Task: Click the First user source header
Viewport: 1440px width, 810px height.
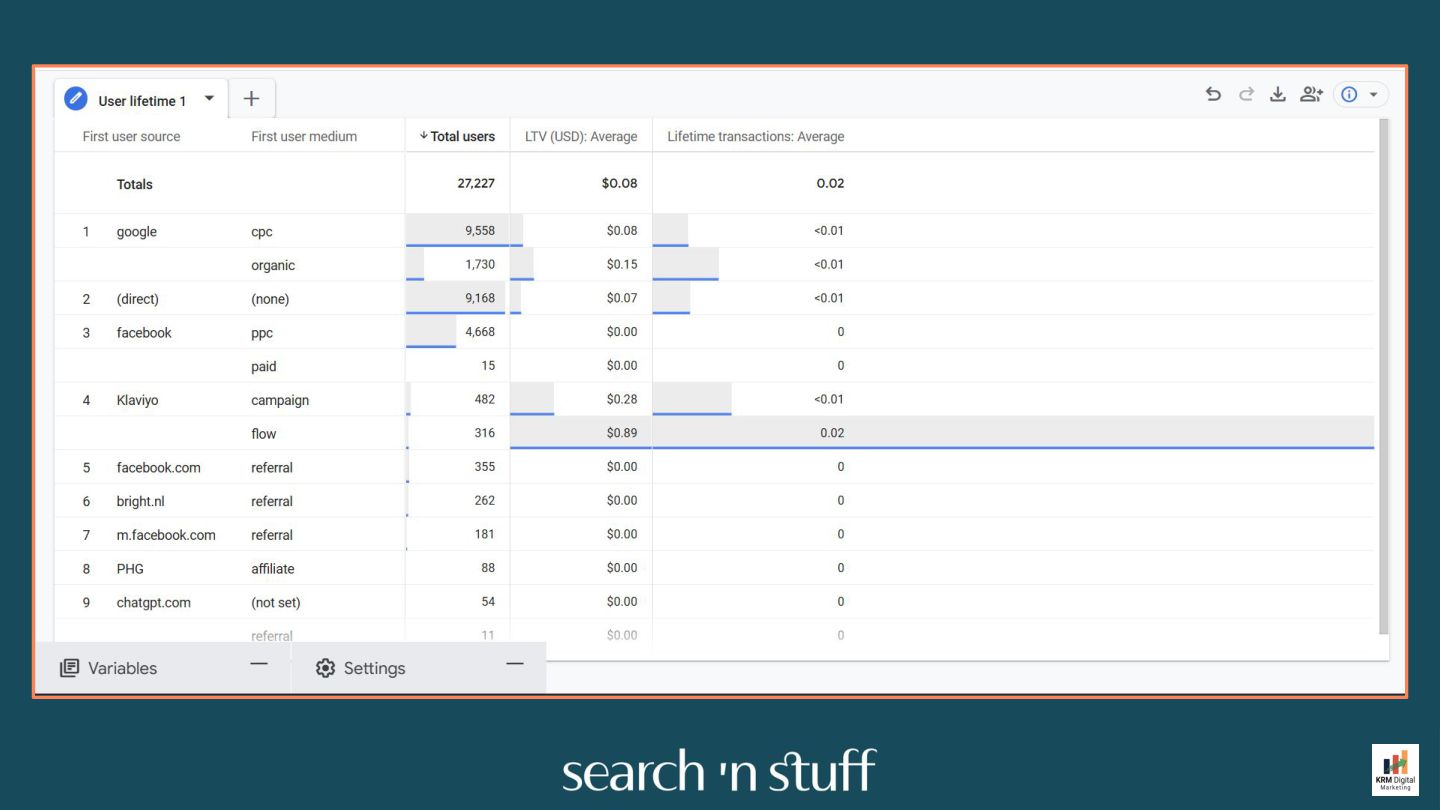Action: pyautogui.click(x=131, y=136)
